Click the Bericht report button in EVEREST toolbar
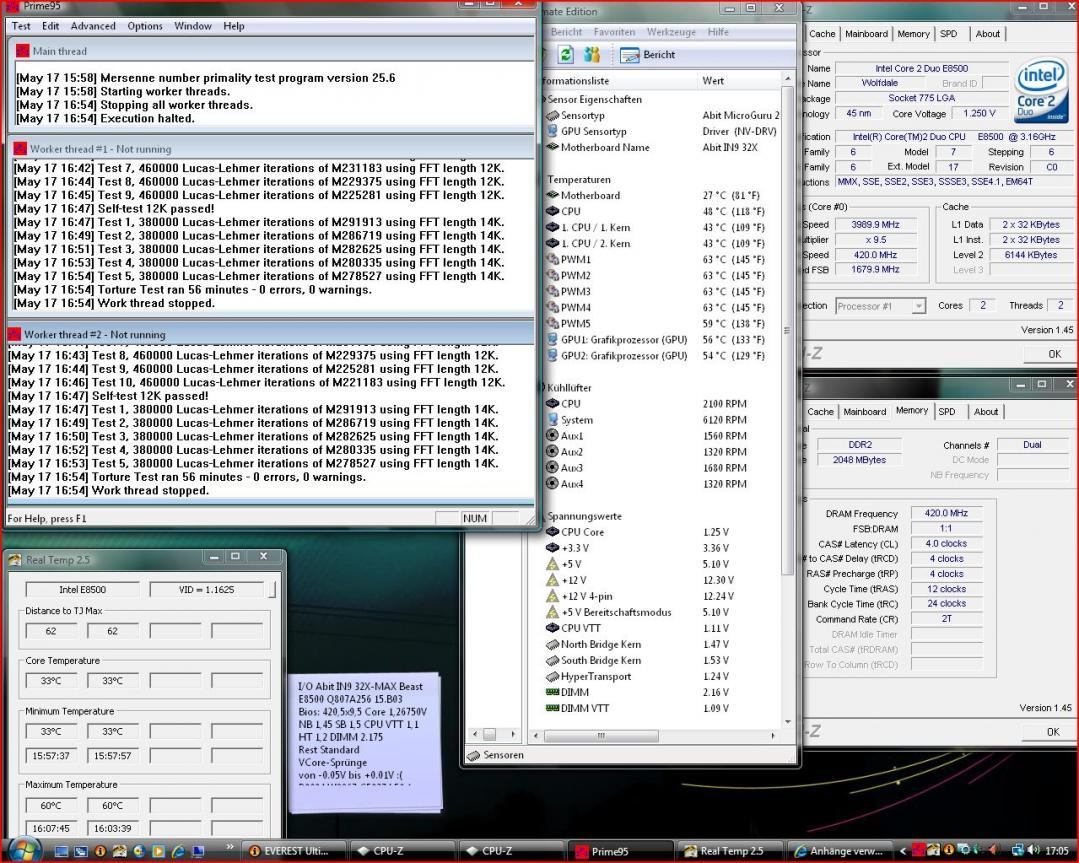 click(x=648, y=55)
